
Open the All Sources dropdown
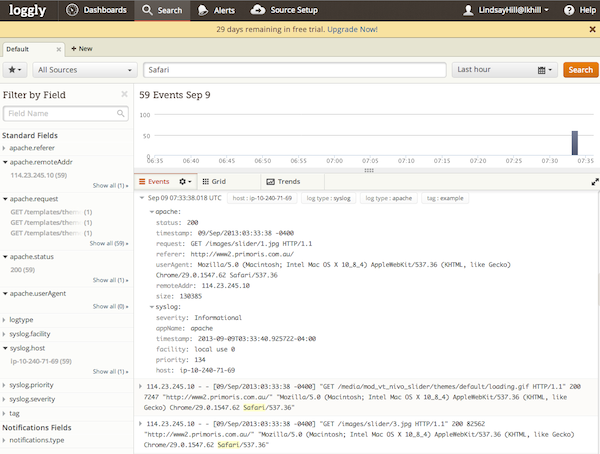[x=85, y=70]
